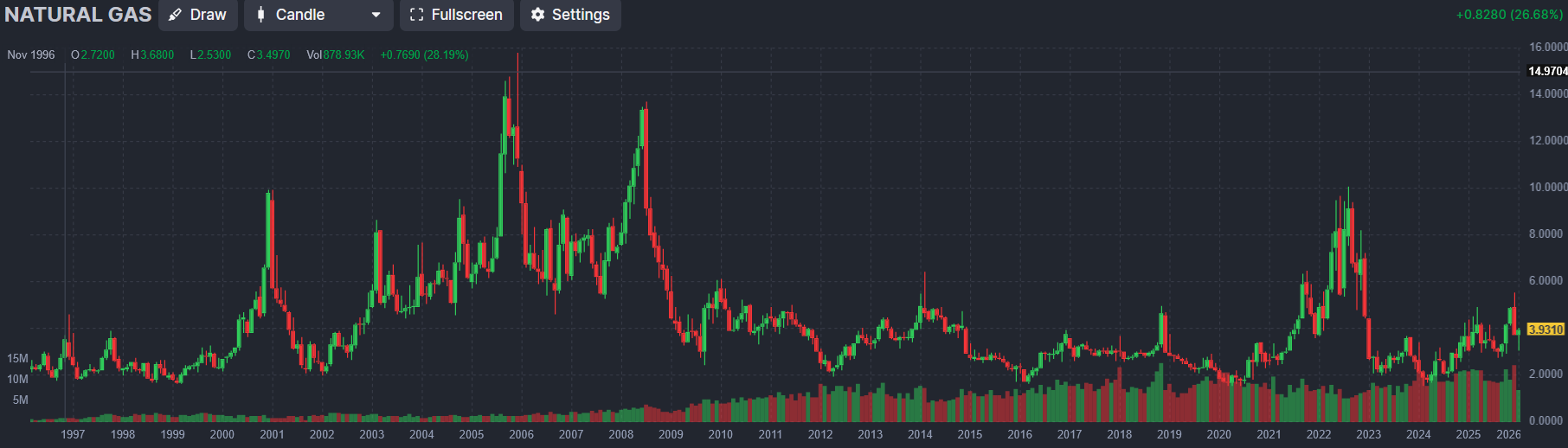Image resolution: width=1568 pixels, height=448 pixels.
Task: Click the NATURAL GAS chart title
Action: (x=78, y=15)
